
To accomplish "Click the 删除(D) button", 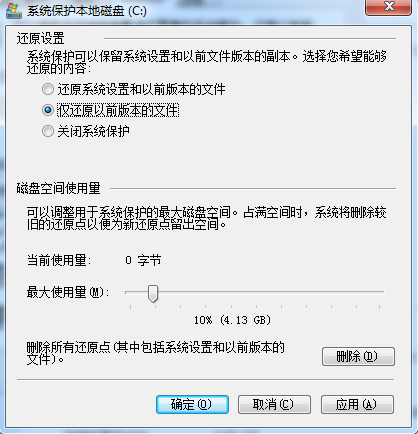I will 358,357.
